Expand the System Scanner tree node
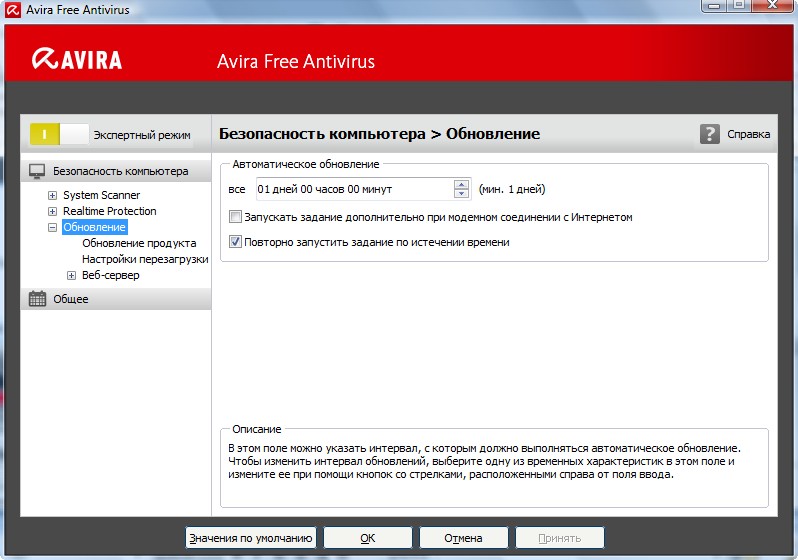This screenshot has height=560, width=798. 52,195
